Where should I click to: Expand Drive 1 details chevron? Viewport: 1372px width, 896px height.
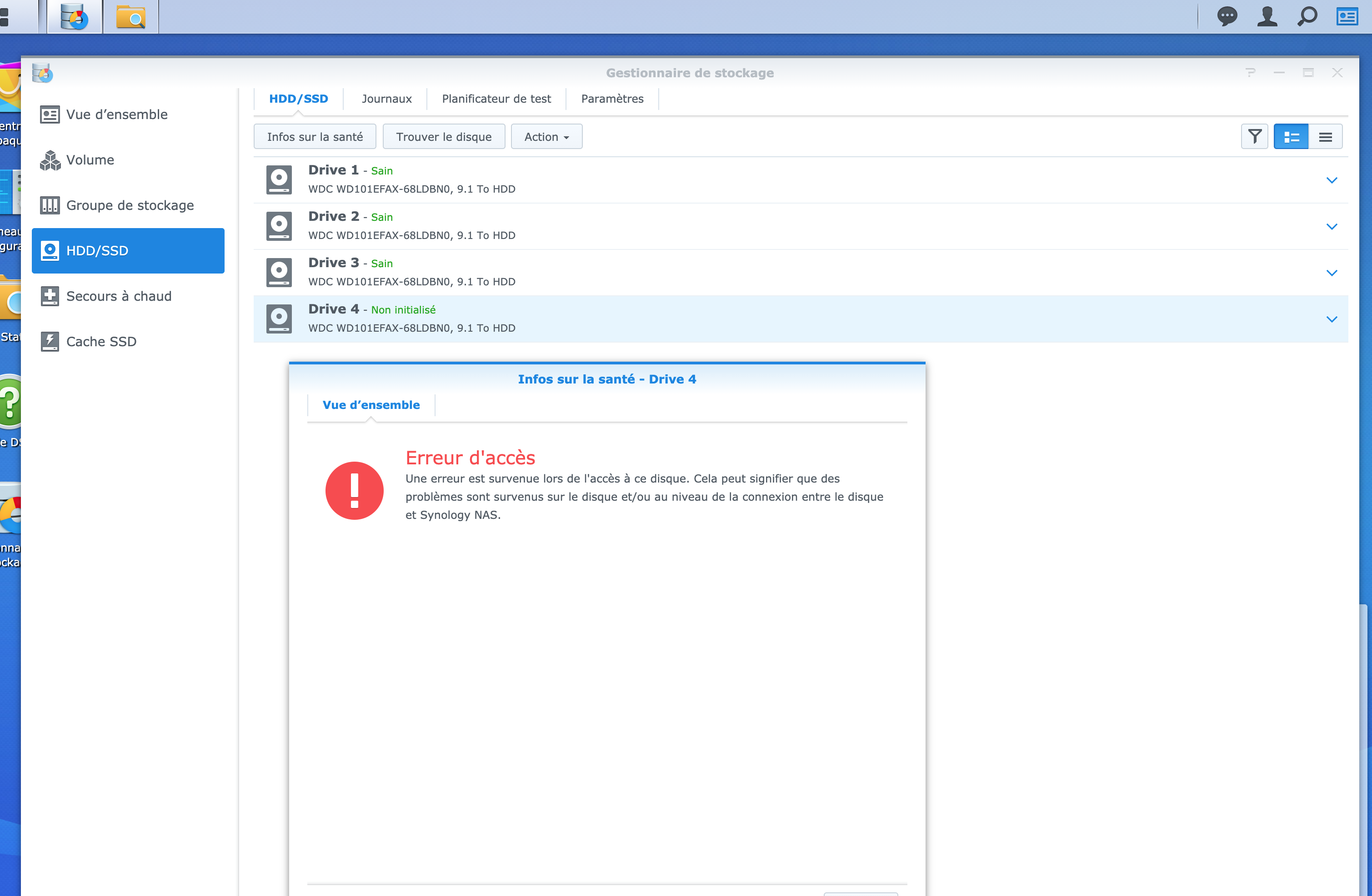coord(1332,180)
